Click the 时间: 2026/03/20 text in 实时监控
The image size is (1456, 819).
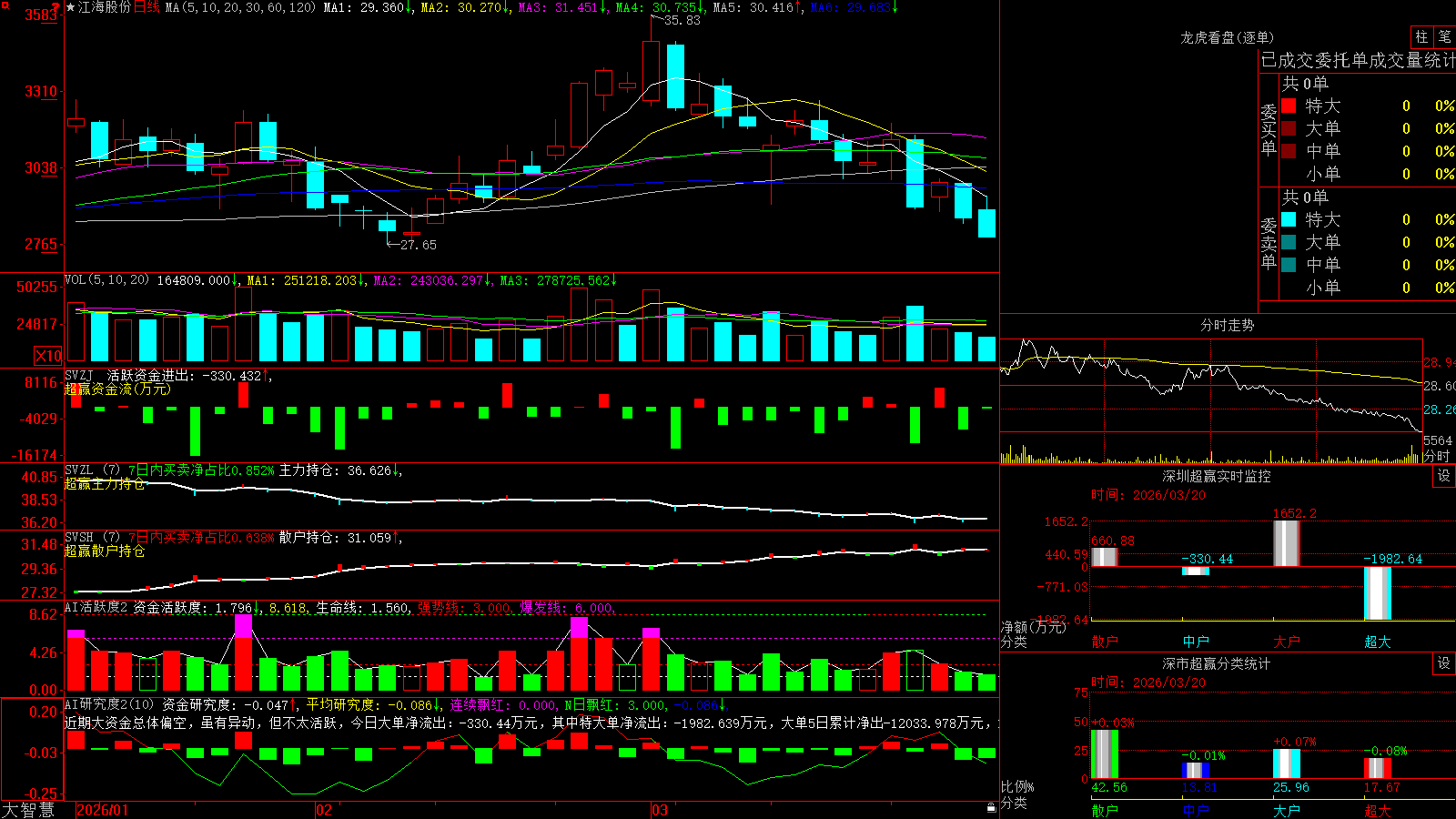point(1148,495)
